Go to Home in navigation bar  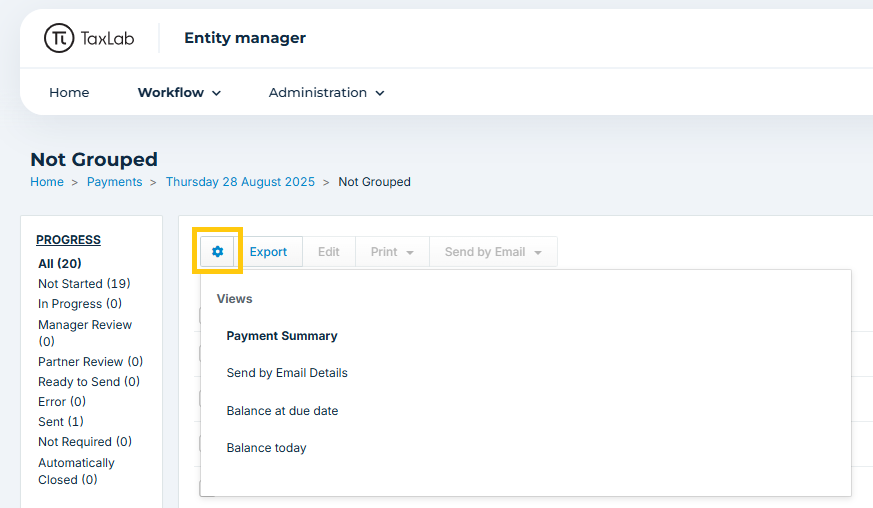pyautogui.click(x=69, y=92)
